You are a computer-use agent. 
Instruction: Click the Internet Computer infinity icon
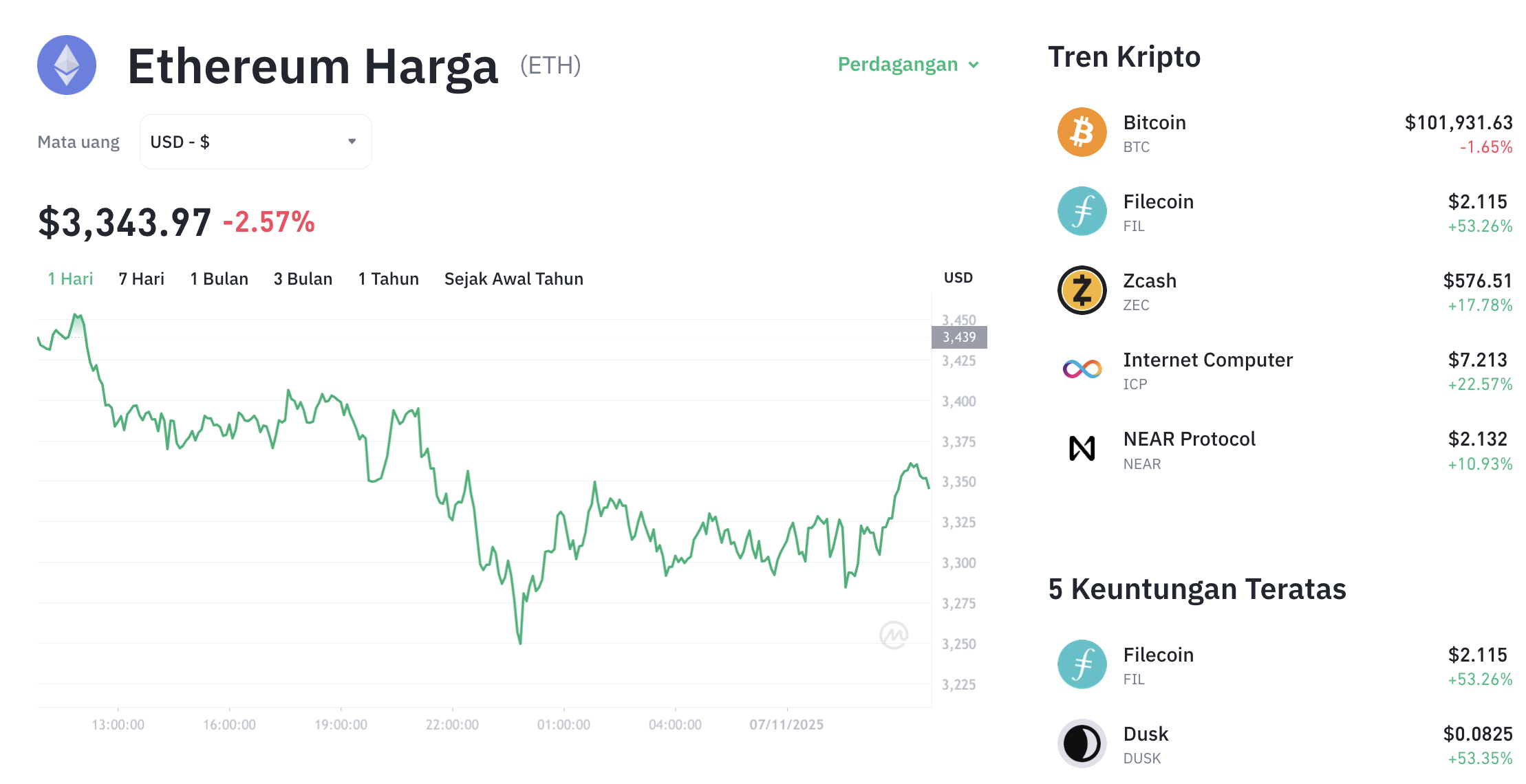click(x=1082, y=369)
